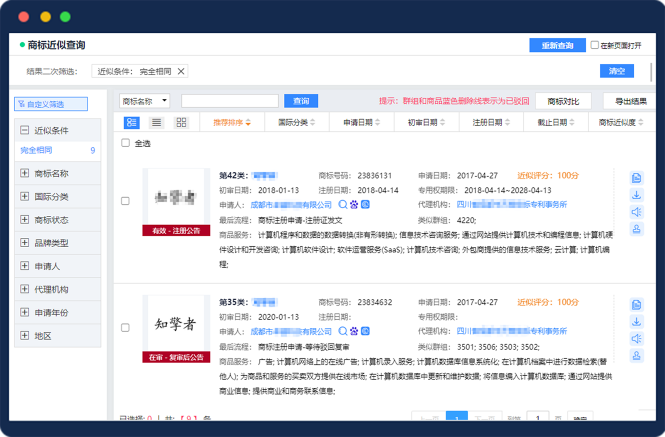665x437 pixels.
Task: Click blue square icon beside applicant in class 42 row
Action: [365, 204]
